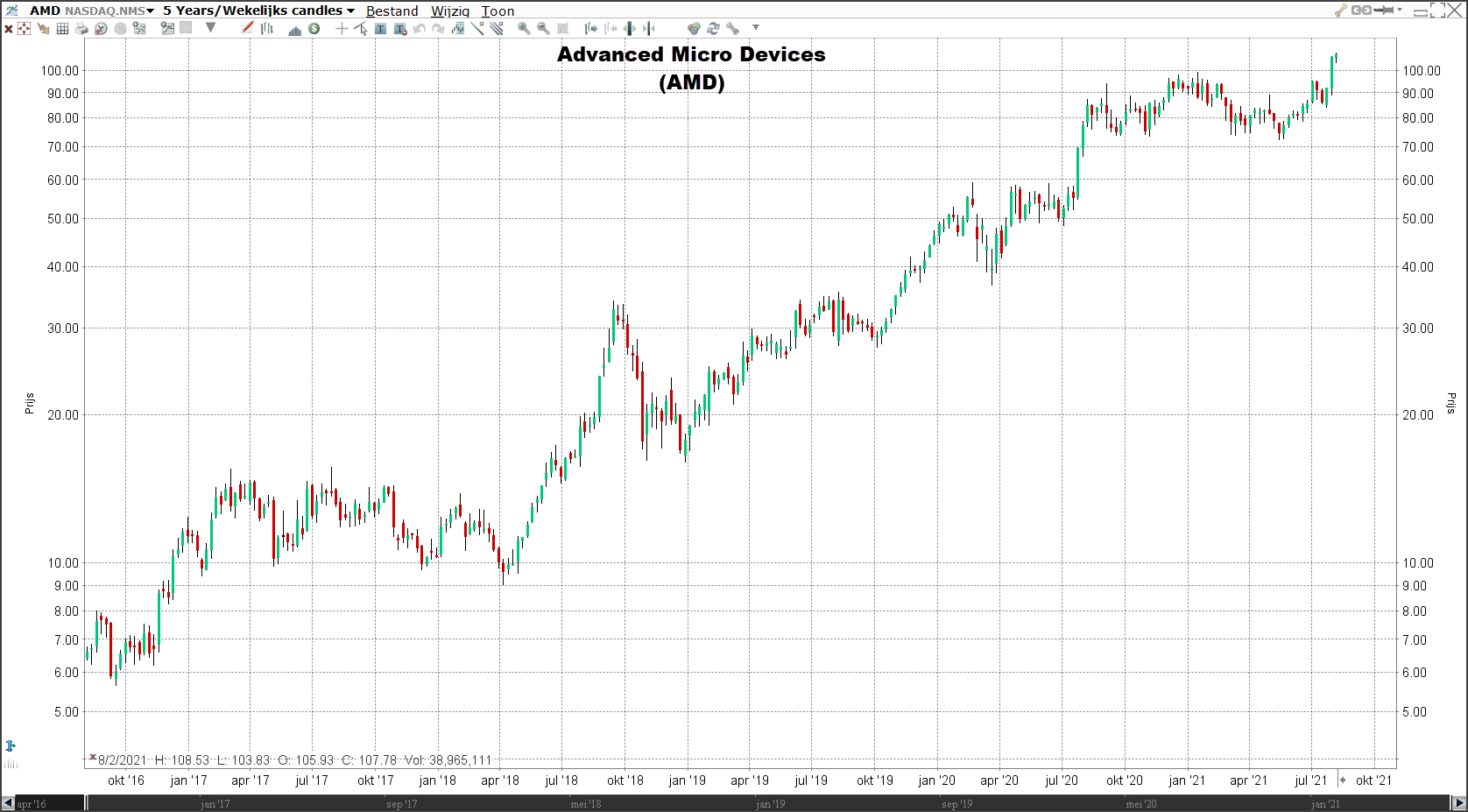The width and height of the screenshot is (1468, 812).
Task: Click the timeline scrollbar near mei '18
Action: coord(585,803)
